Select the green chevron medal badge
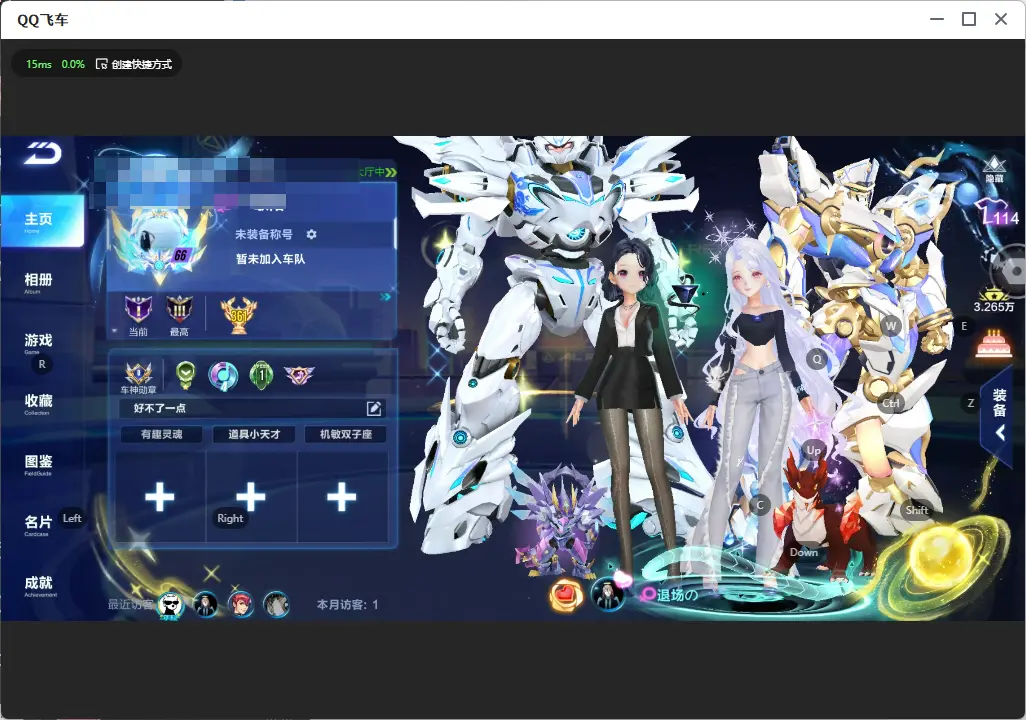The height and width of the screenshot is (720, 1026). 185,375
